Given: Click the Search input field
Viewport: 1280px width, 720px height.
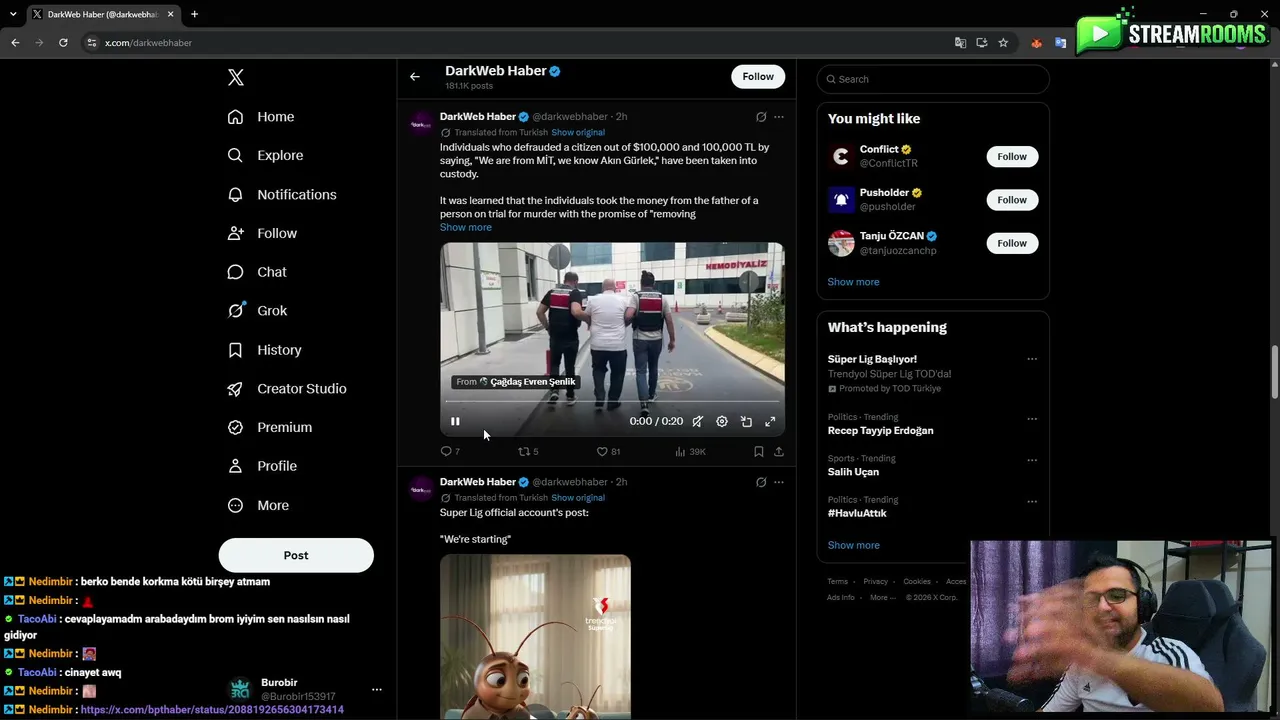Looking at the screenshot, I should (933, 79).
